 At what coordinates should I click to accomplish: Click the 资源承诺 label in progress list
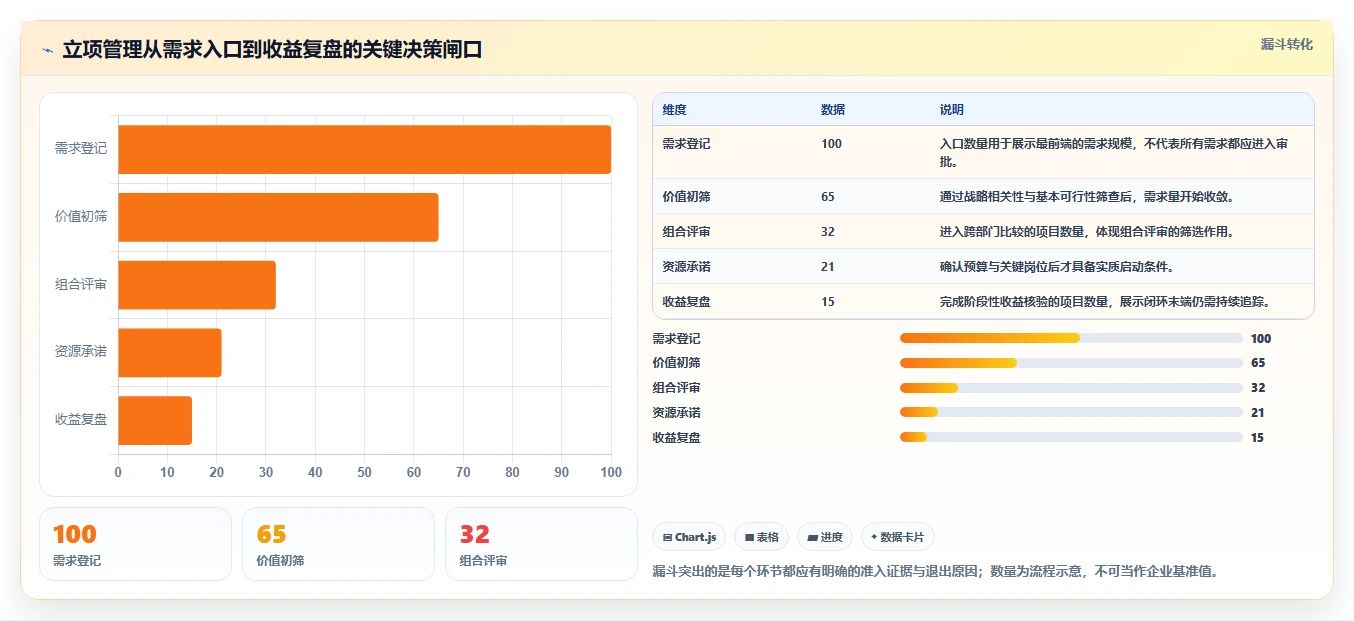[x=677, y=413]
